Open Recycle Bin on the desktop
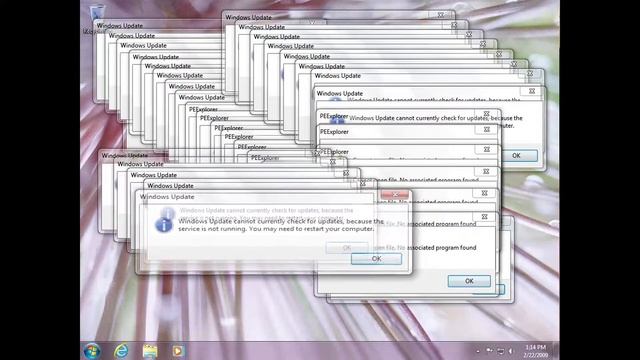 point(96,16)
